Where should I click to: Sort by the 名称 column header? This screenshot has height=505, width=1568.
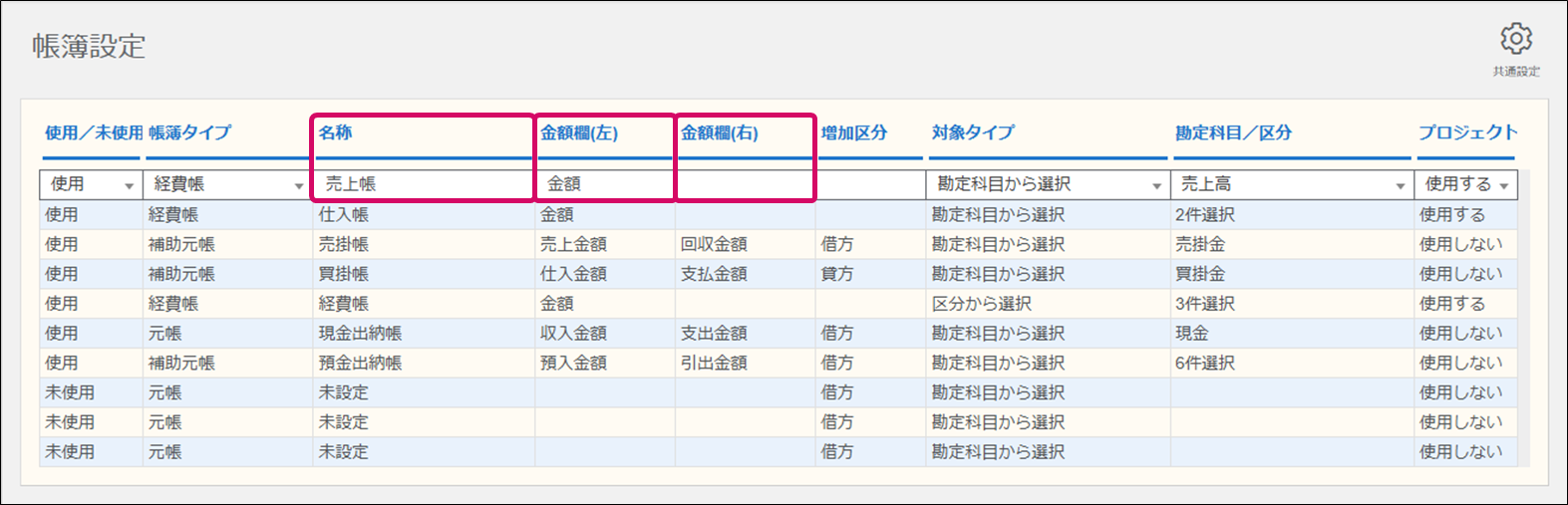pyautogui.click(x=336, y=132)
